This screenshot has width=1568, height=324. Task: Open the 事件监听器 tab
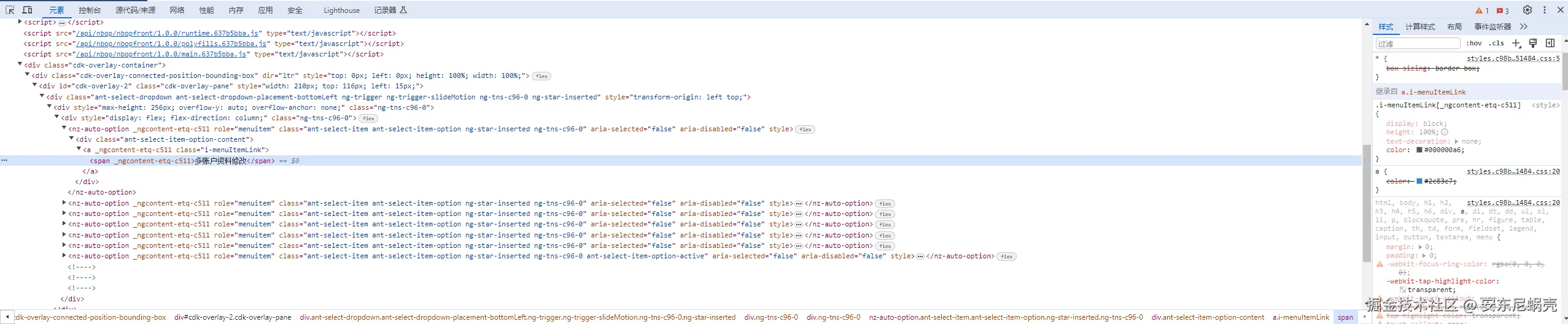coord(1492,26)
